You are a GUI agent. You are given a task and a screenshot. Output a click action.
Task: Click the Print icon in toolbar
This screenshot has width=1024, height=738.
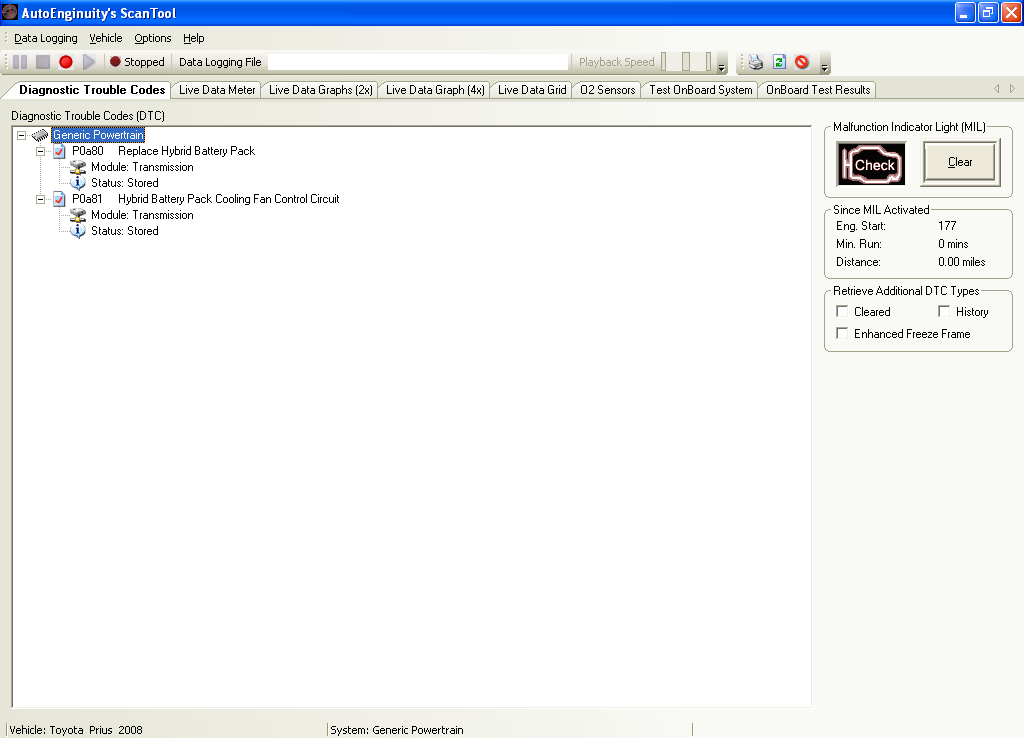pyautogui.click(x=756, y=62)
